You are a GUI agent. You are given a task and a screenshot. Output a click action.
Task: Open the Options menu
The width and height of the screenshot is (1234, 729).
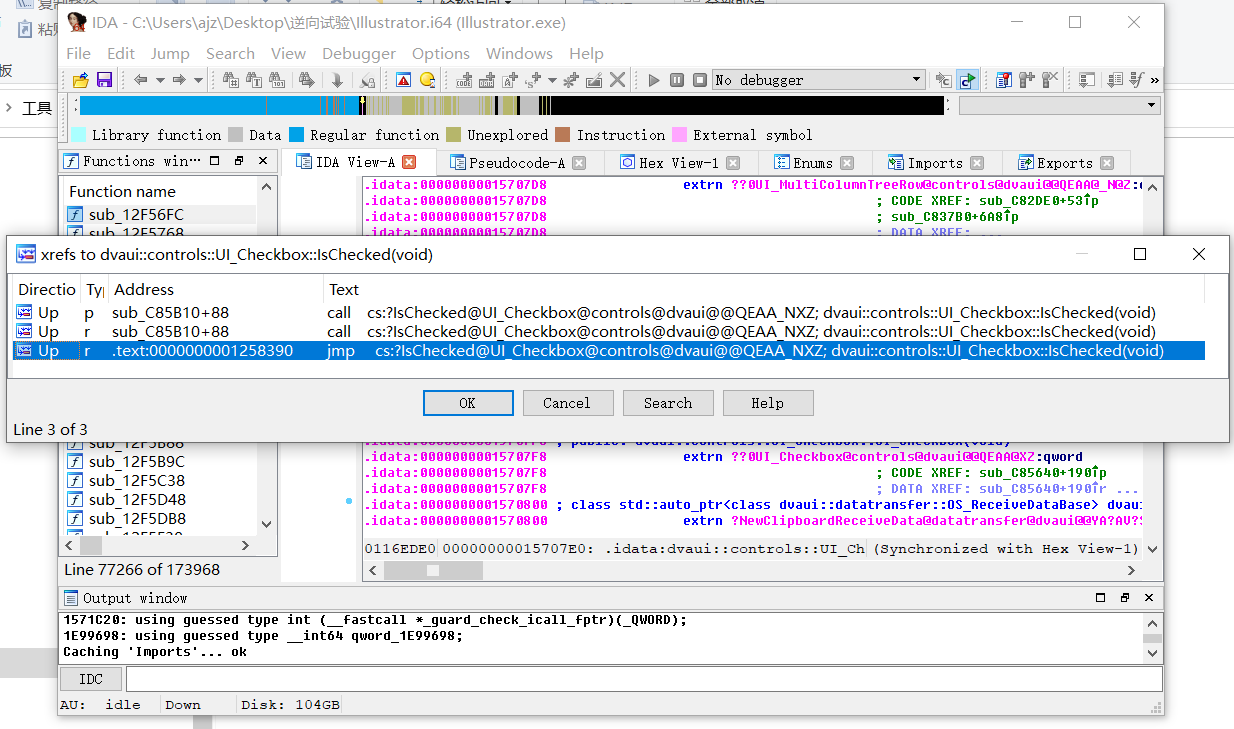pos(441,53)
